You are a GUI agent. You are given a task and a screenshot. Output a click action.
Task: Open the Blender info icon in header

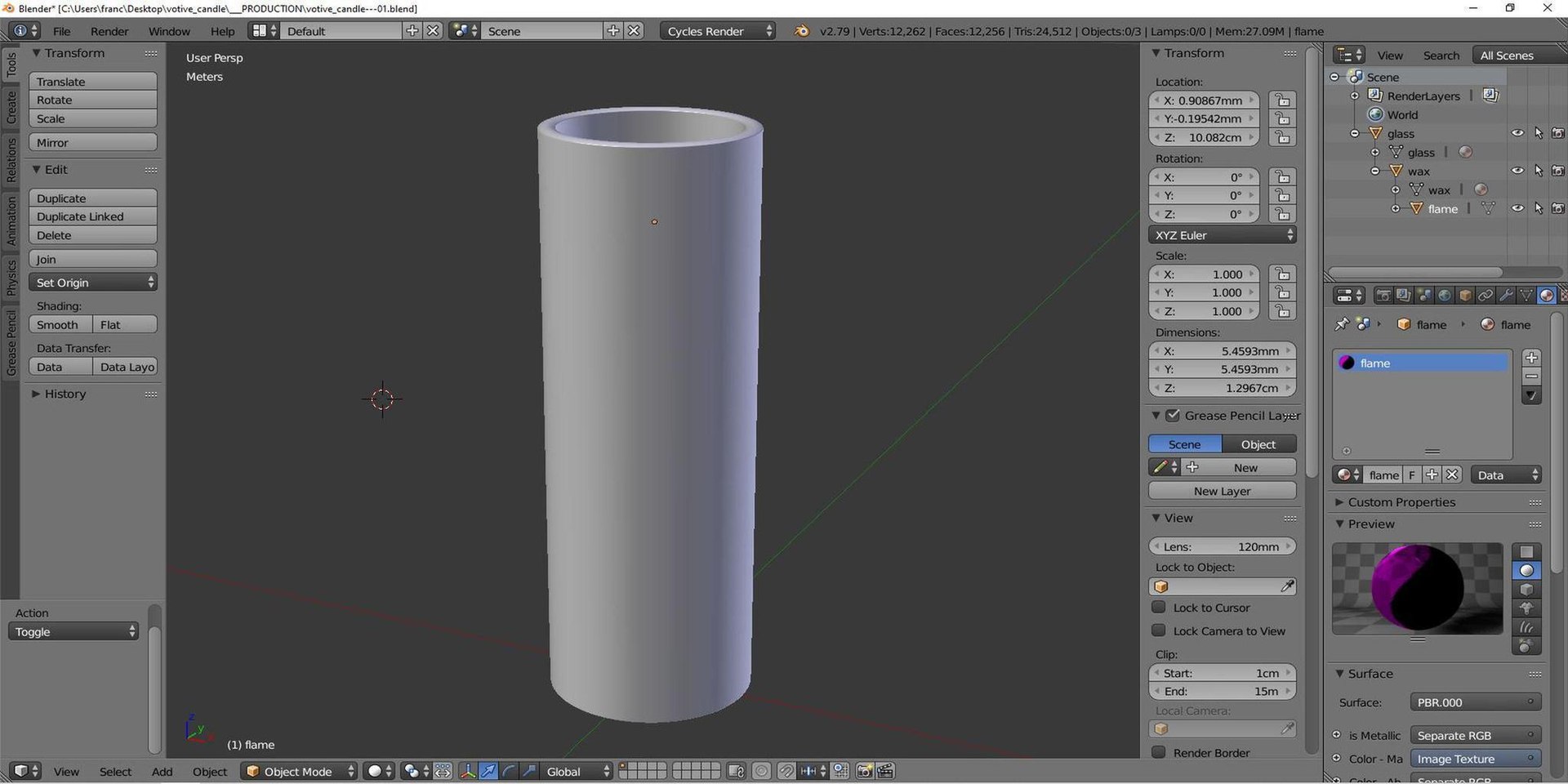tap(24, 31)
